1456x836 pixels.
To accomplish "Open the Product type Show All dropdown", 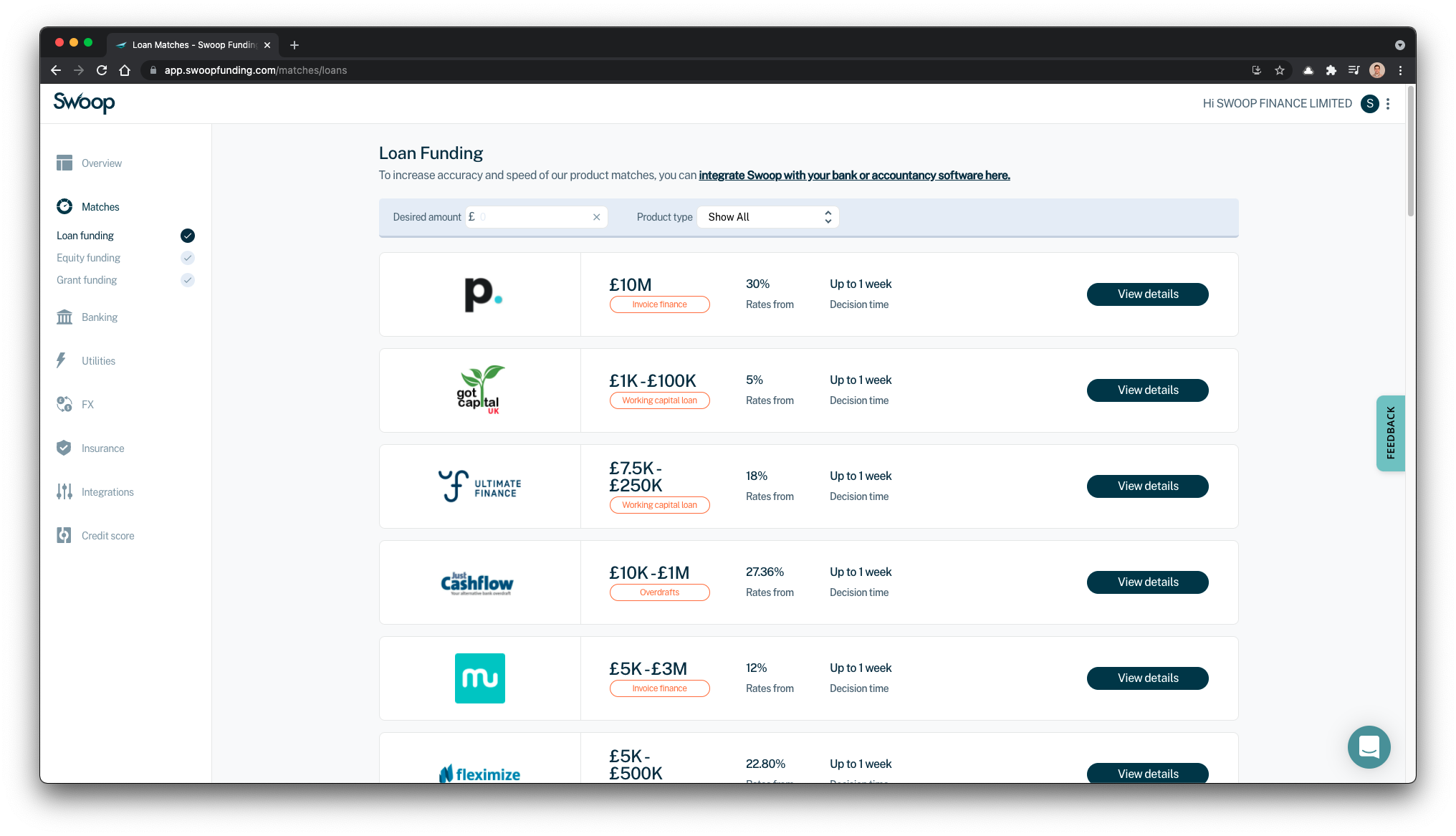I will tap(767, 216).
